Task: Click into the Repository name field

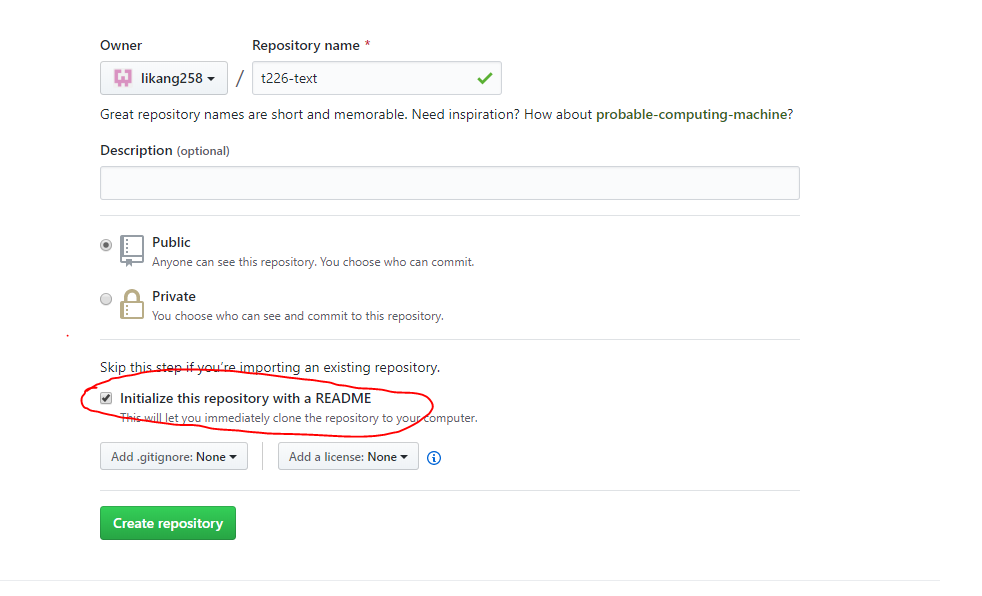Action: click(x=376, y=78)
